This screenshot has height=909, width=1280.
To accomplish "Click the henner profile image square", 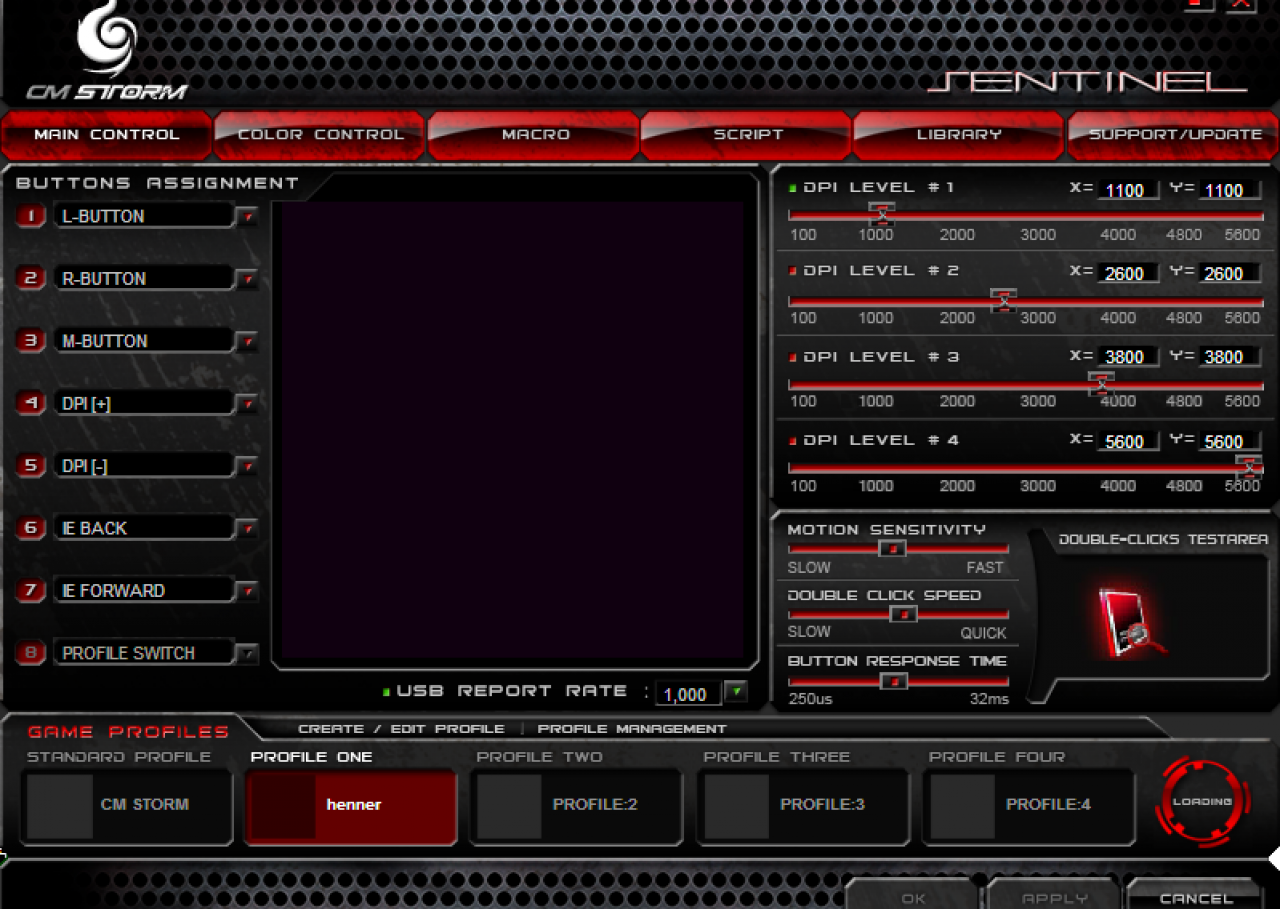I will click(x=284, y=806).
